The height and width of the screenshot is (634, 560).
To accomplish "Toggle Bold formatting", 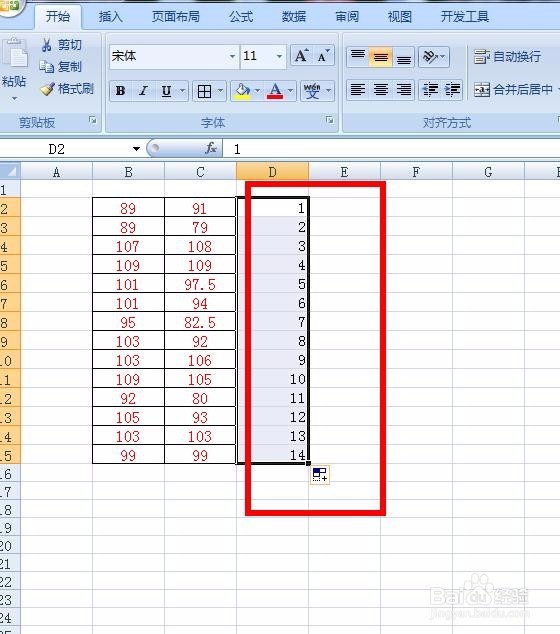I will tap(120, 91).
